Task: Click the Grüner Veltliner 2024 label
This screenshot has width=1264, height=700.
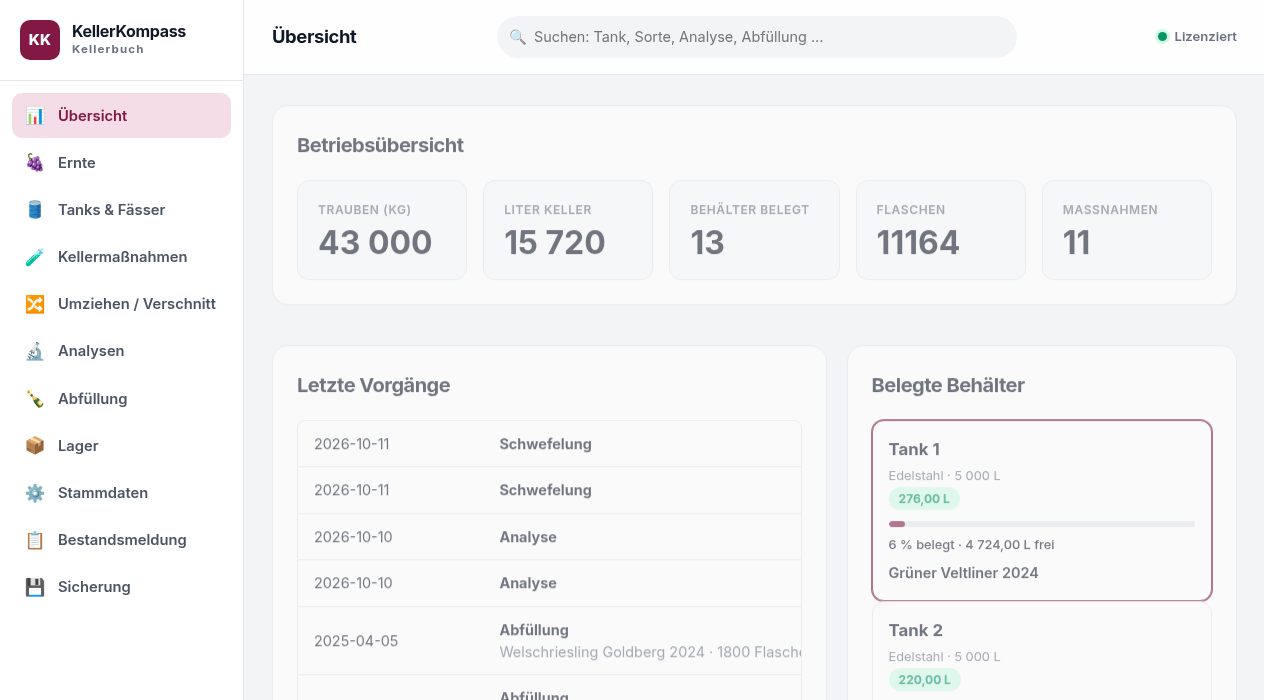Action: [963, 573]
